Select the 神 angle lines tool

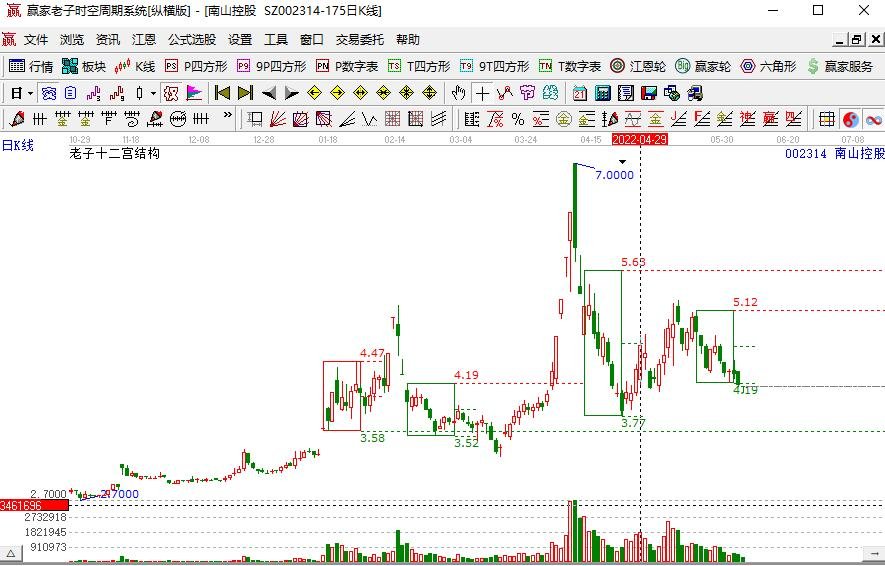point(747,119)
